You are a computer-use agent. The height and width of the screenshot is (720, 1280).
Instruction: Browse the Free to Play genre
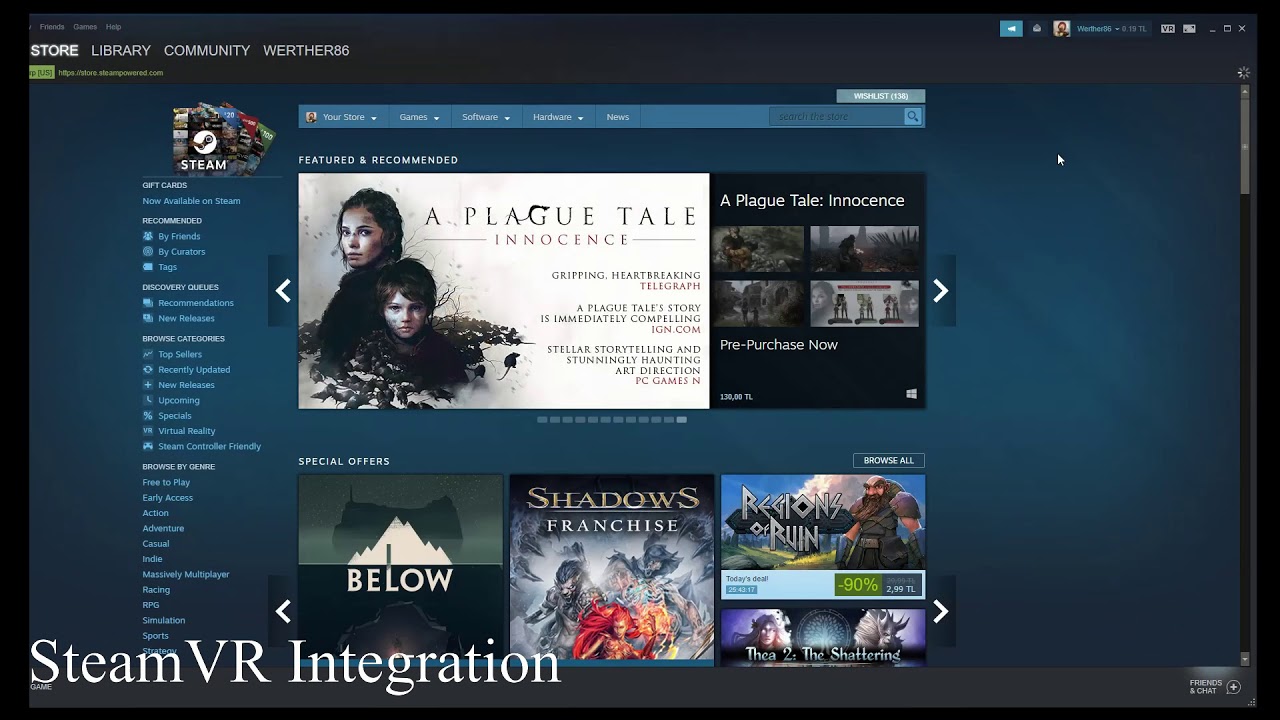(166, 482)
